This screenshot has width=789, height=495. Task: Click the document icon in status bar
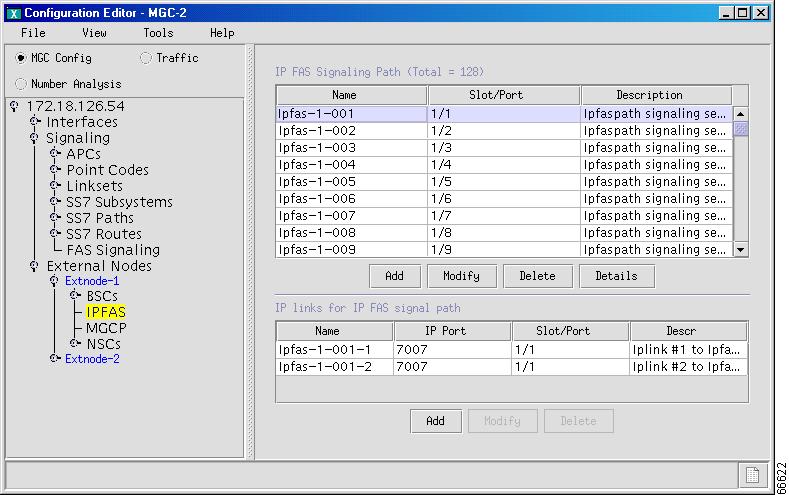click(750, 475)
